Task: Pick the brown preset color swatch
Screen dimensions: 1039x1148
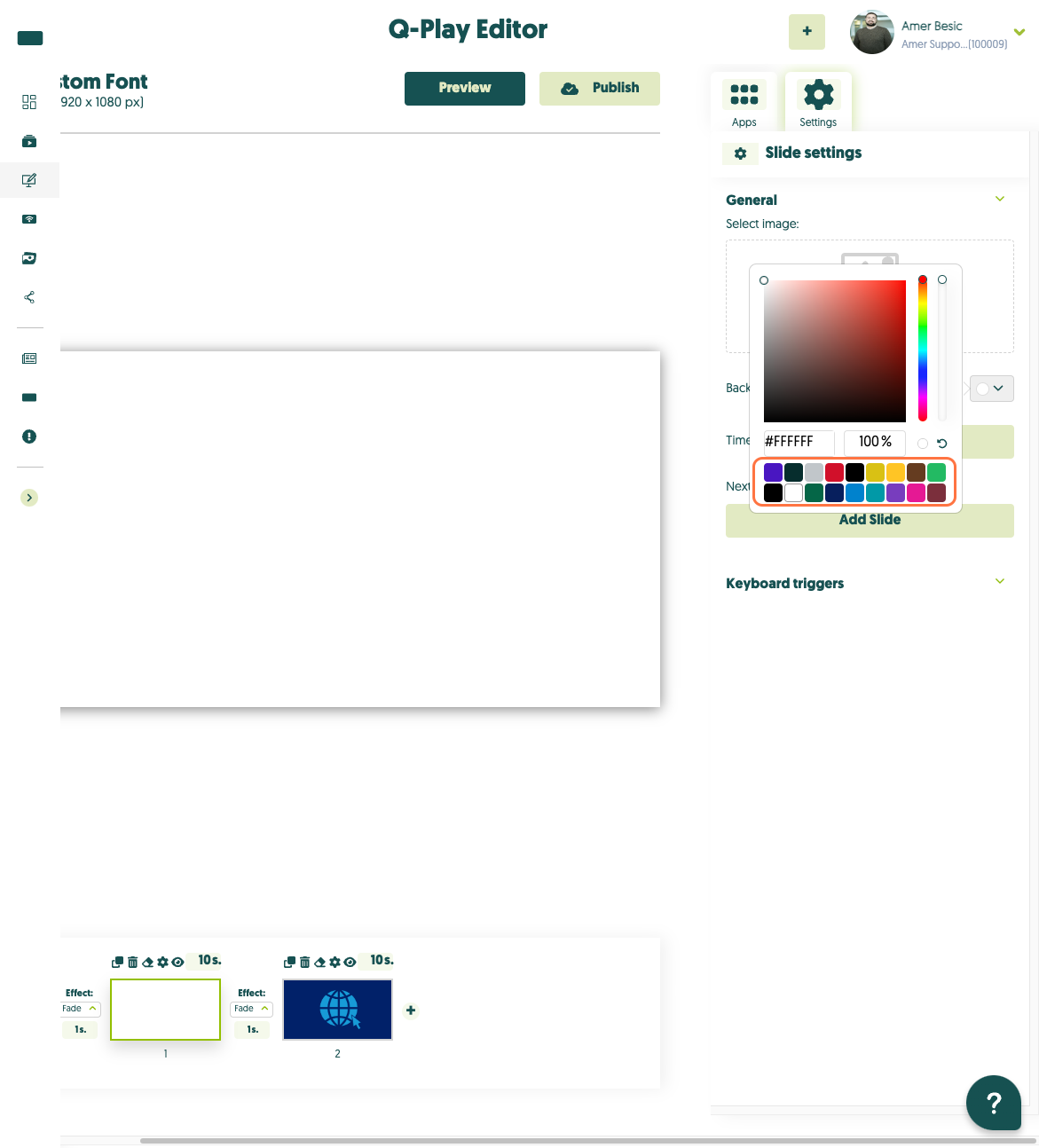Action: pos(917,473)
